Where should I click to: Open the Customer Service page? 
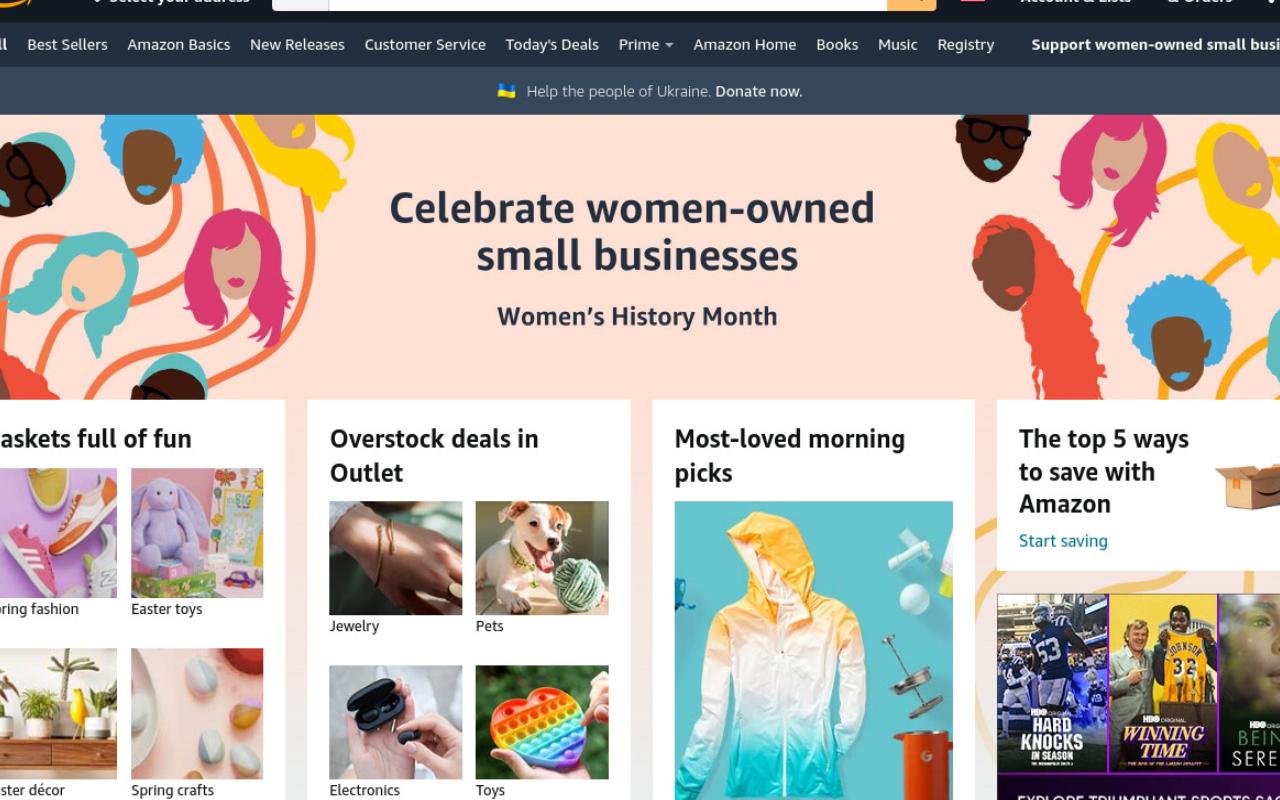coord(425,44)
